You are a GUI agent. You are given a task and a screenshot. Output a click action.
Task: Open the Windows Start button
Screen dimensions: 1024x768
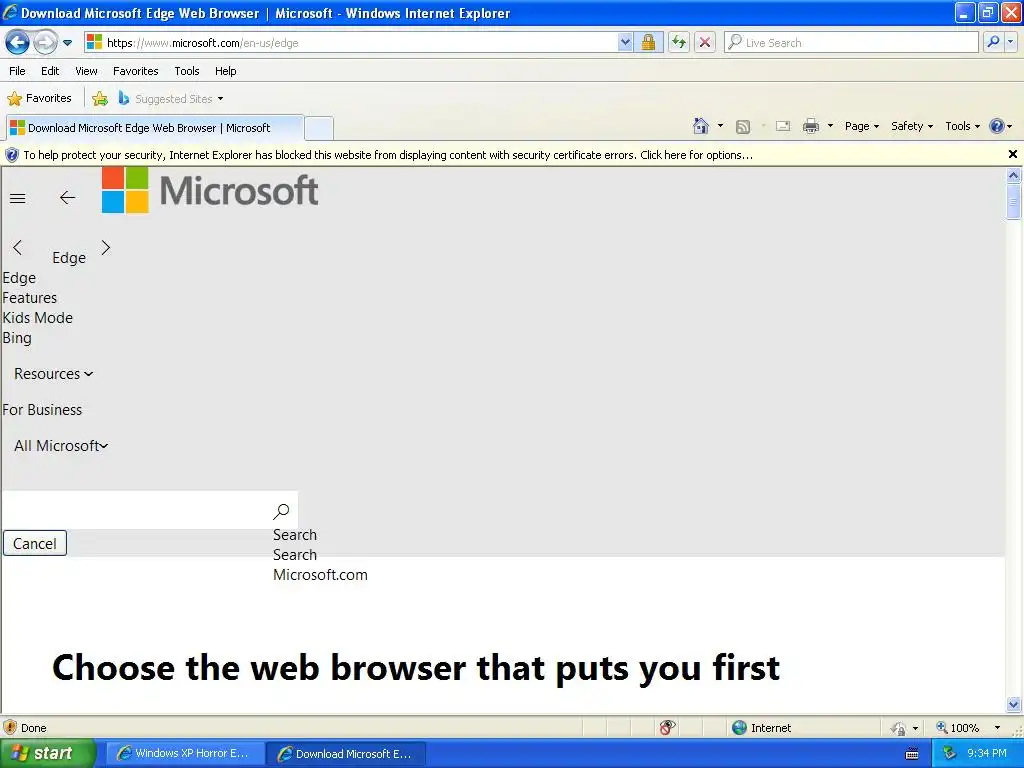tap(46, 753)
